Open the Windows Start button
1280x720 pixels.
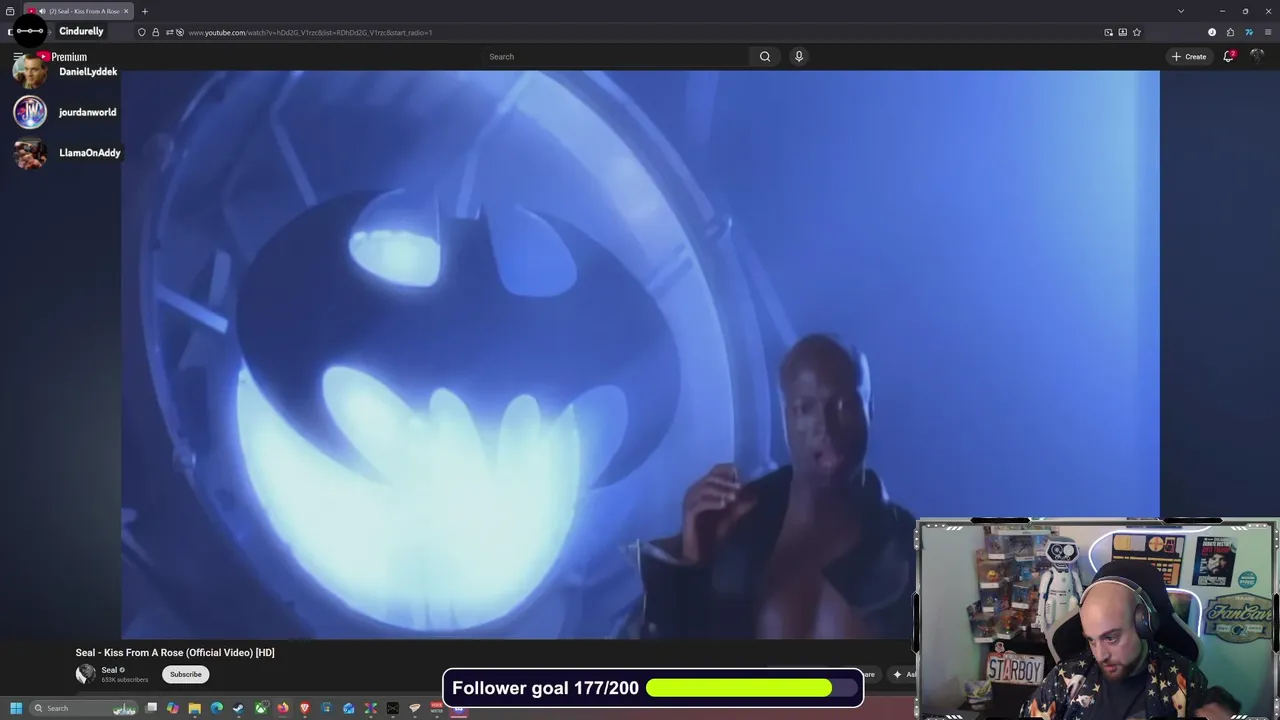coord(16,708)
